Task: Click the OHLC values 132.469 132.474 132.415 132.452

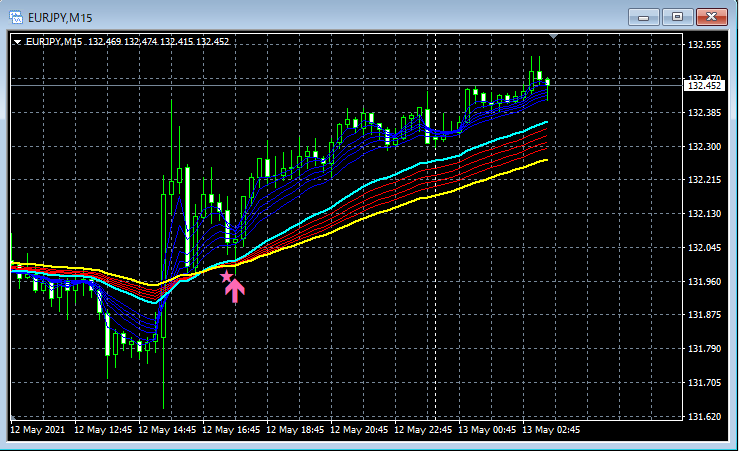Action: click(x=159, y=42)
